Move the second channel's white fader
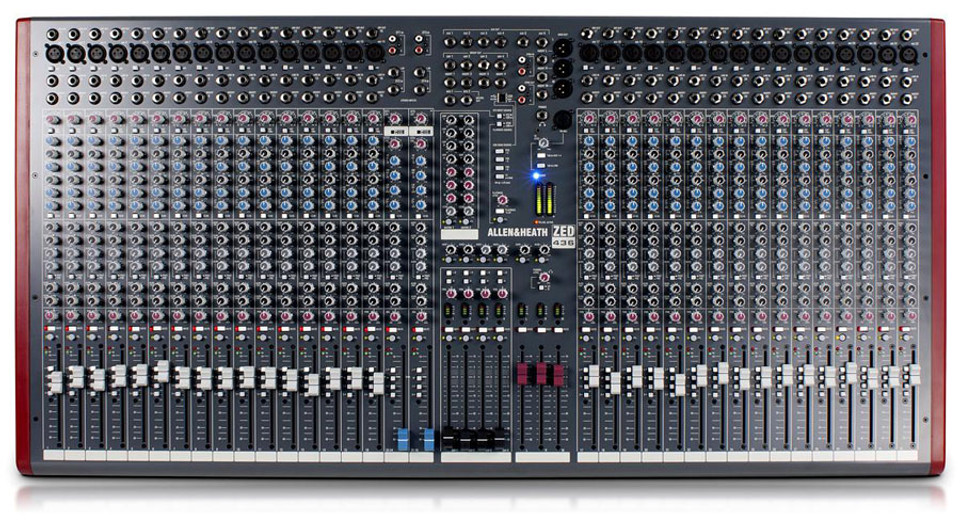 (76, 377)
